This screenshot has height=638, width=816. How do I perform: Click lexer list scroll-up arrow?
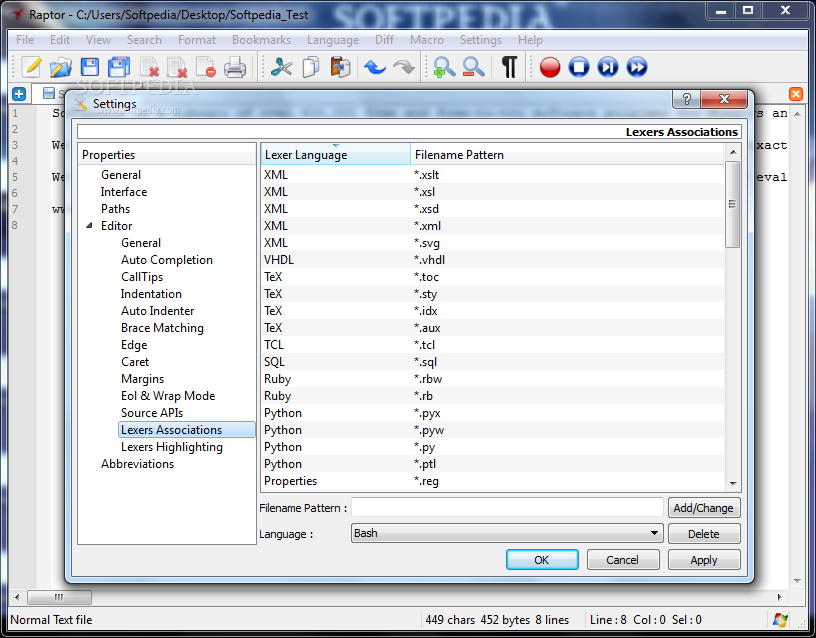click(733, 152)
